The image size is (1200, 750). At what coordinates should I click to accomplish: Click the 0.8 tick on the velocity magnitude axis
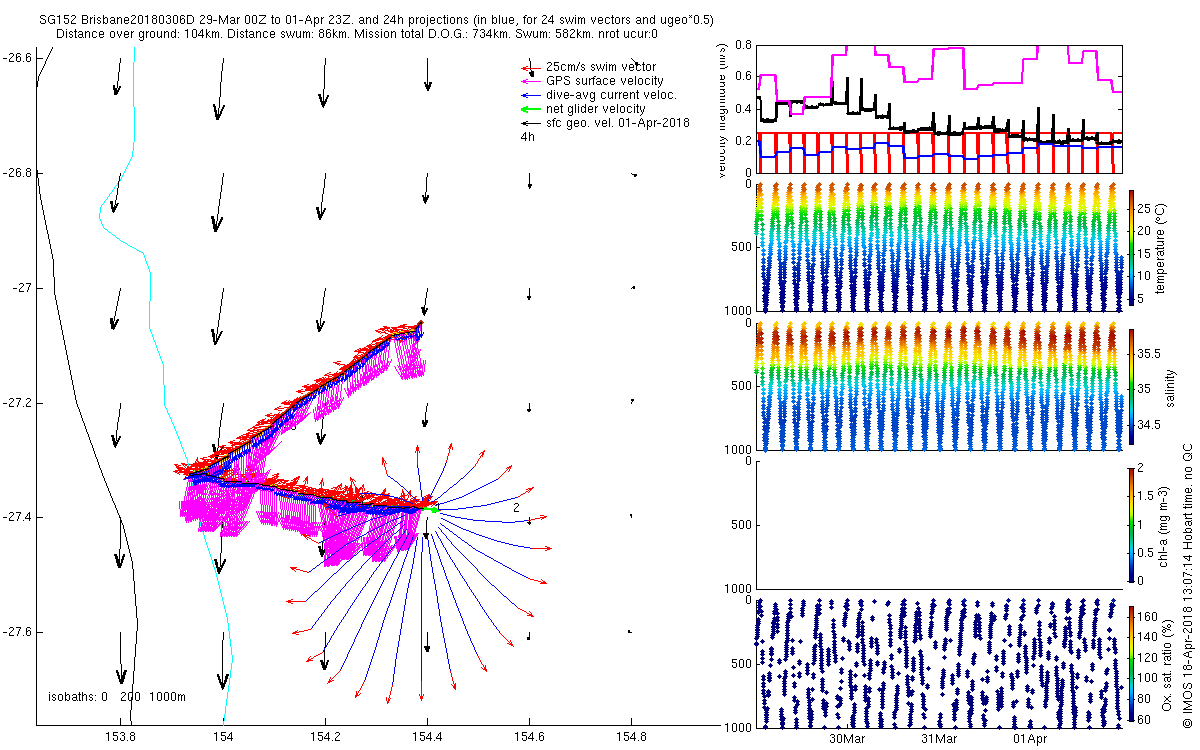point(743,45)
